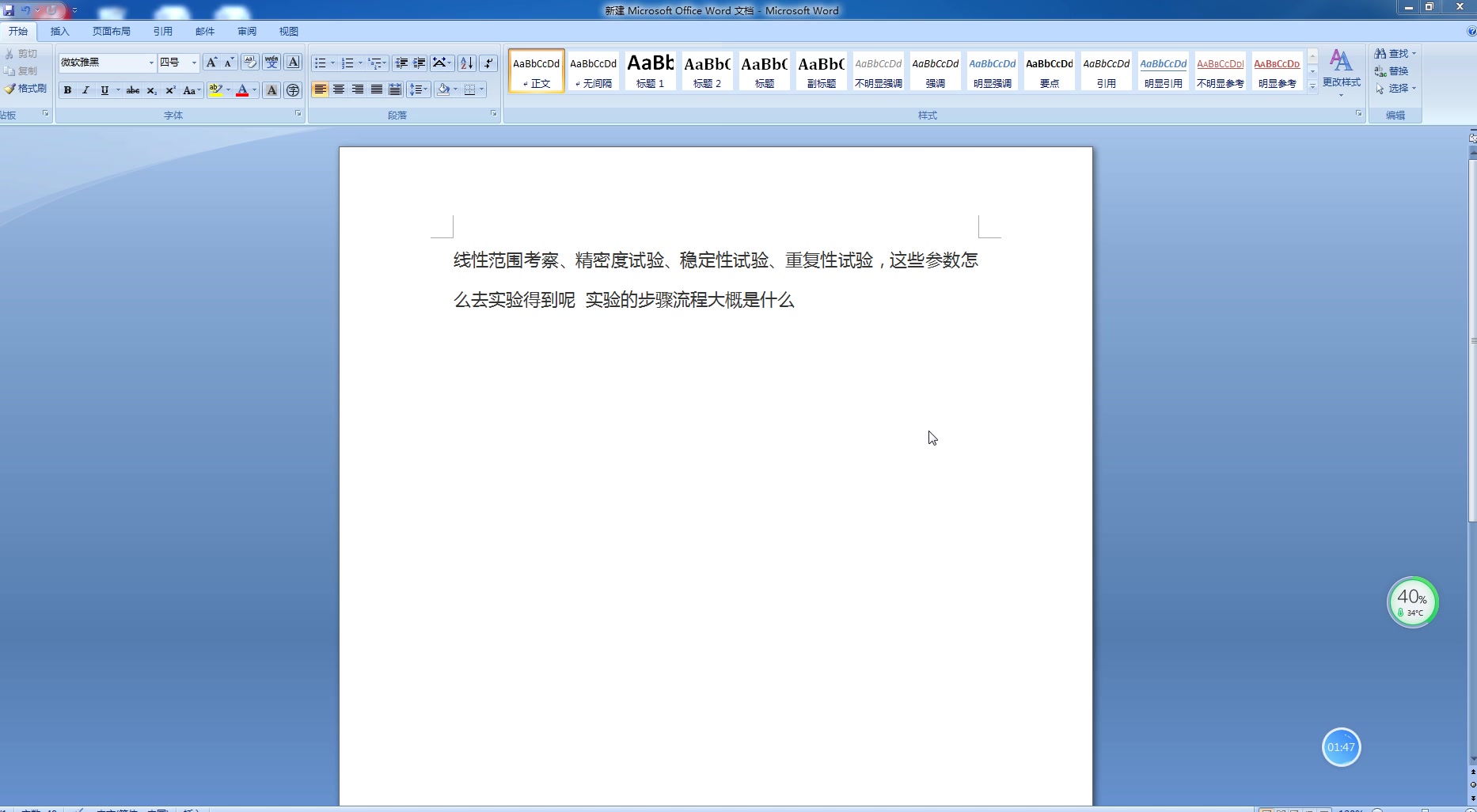This screenshot has width=1477, height=812.
Task: Click the Save icon in quick access toolbar
Action: click(9, 10)
